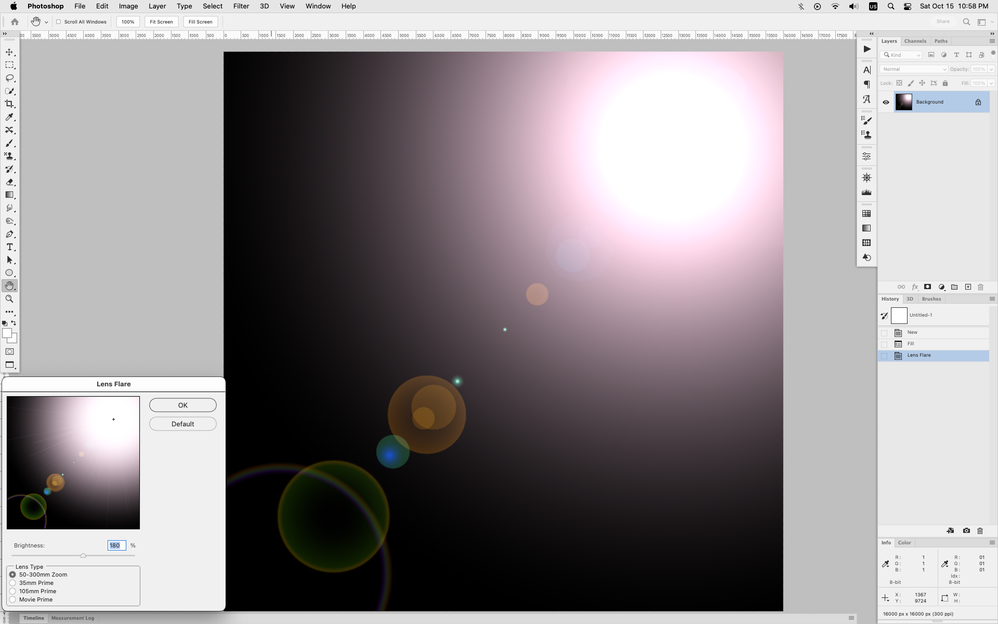The height and width of the screenshot is (624, 998).
Task: Select the Move tool
Action: coord(10,50)
